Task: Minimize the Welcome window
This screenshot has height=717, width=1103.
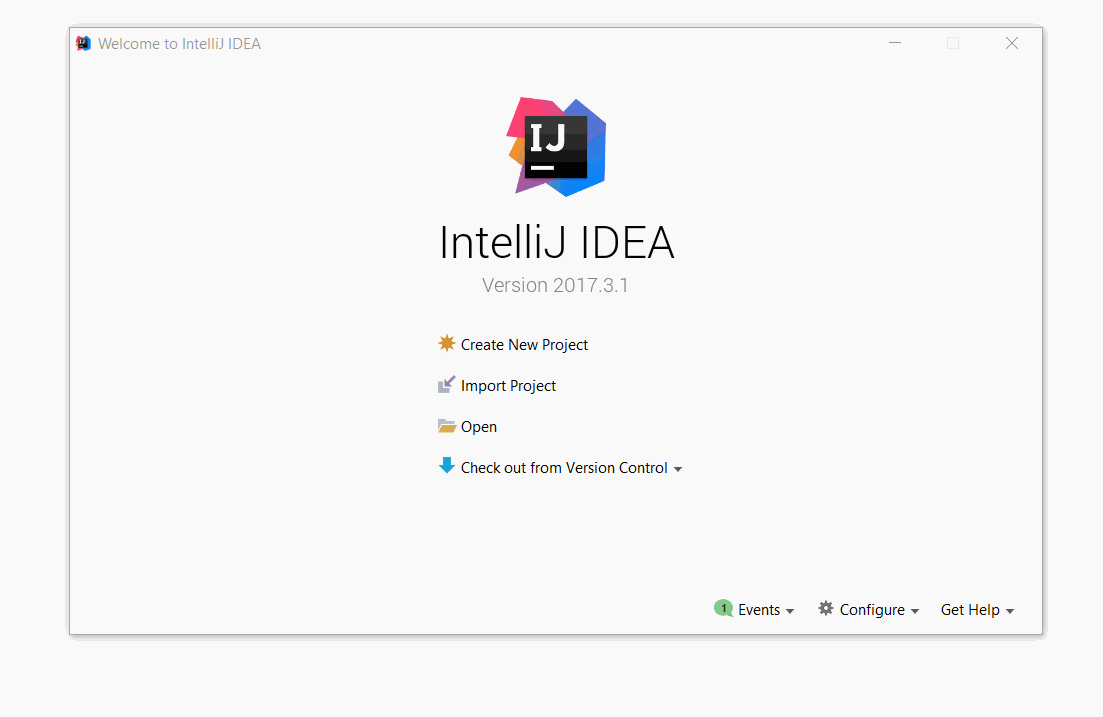Action: click(895, 43)
